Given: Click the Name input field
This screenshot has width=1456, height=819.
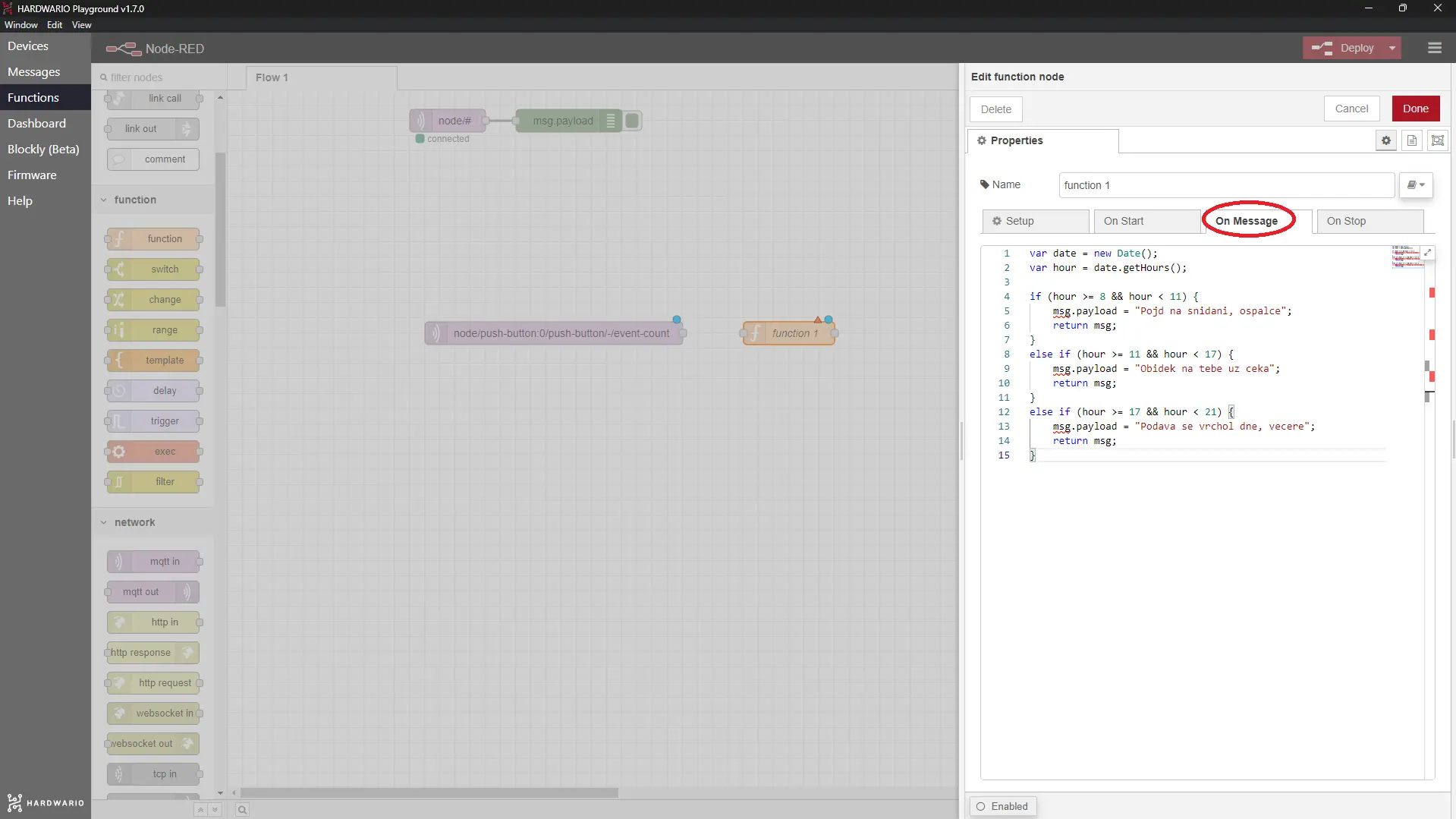Looking at the screenshot, I should [1226, 185].
